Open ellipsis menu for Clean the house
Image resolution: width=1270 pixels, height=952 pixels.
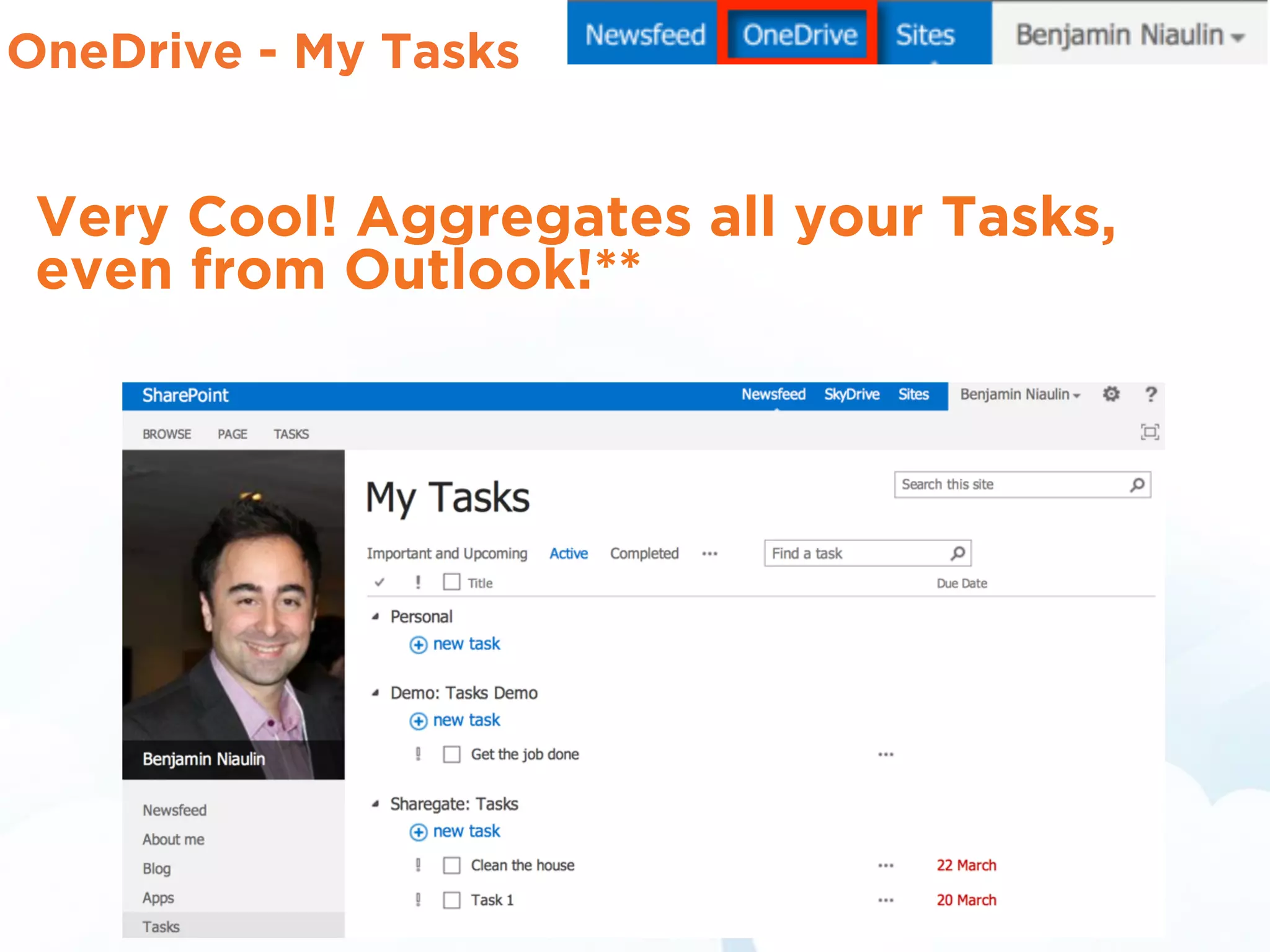(x=886, y=865)
